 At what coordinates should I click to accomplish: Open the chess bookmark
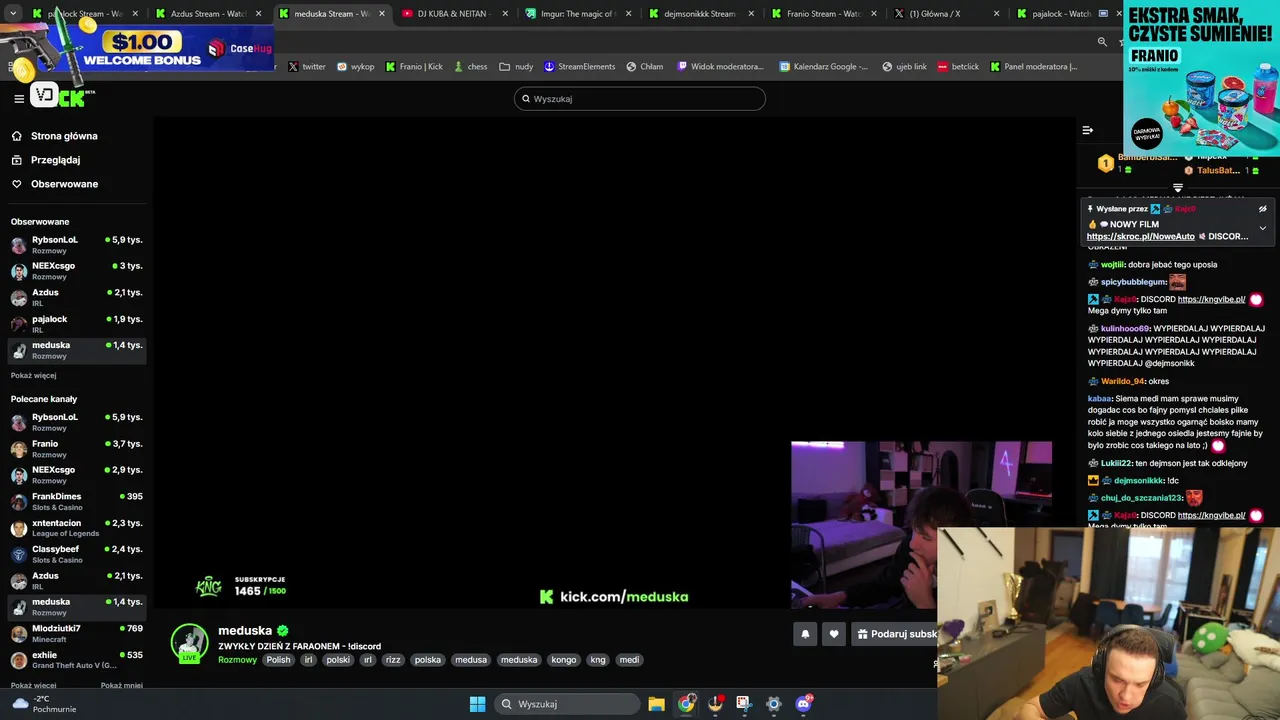coord(470,67)
